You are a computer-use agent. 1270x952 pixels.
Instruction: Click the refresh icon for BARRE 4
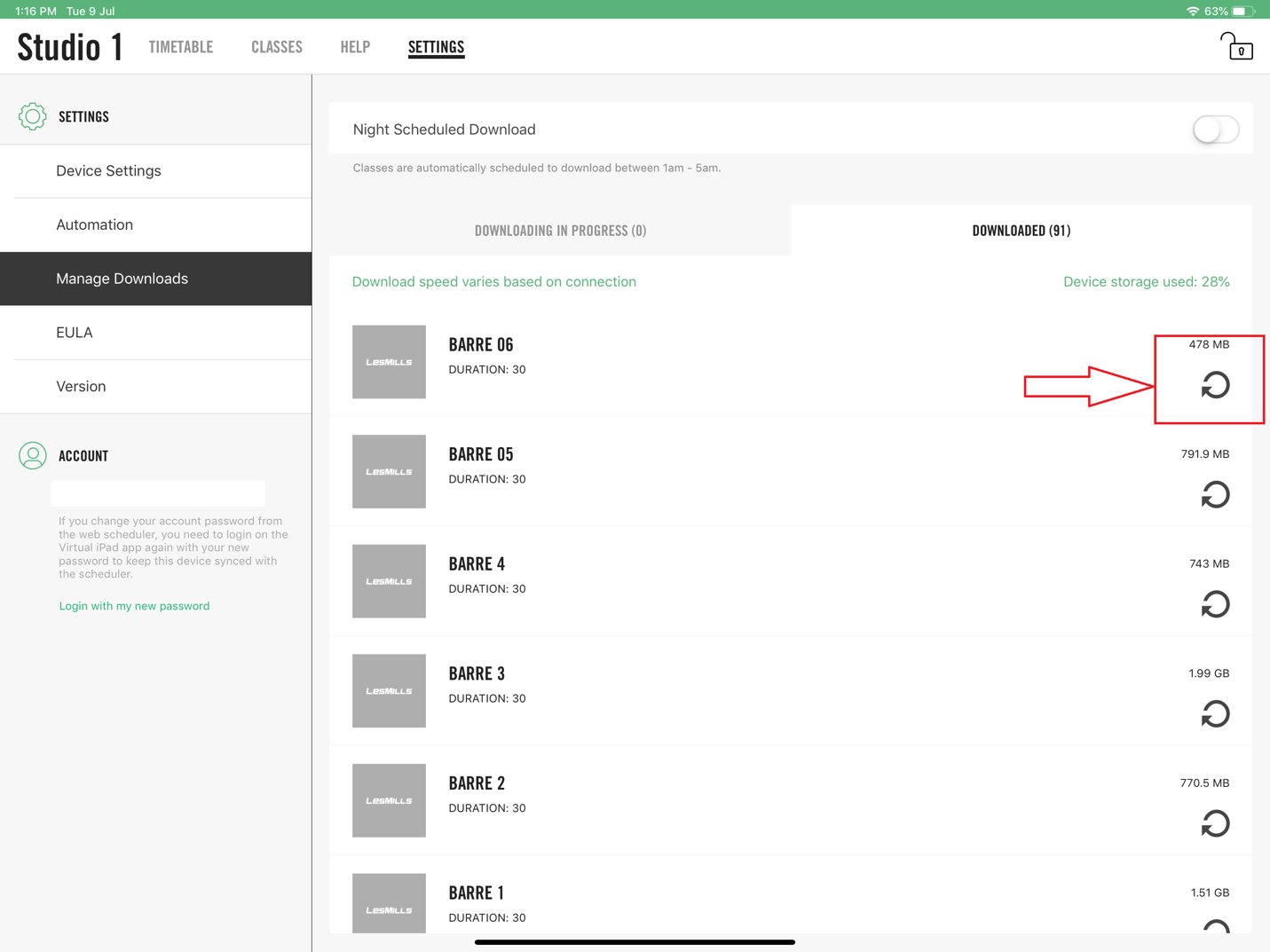(1215, 604)
